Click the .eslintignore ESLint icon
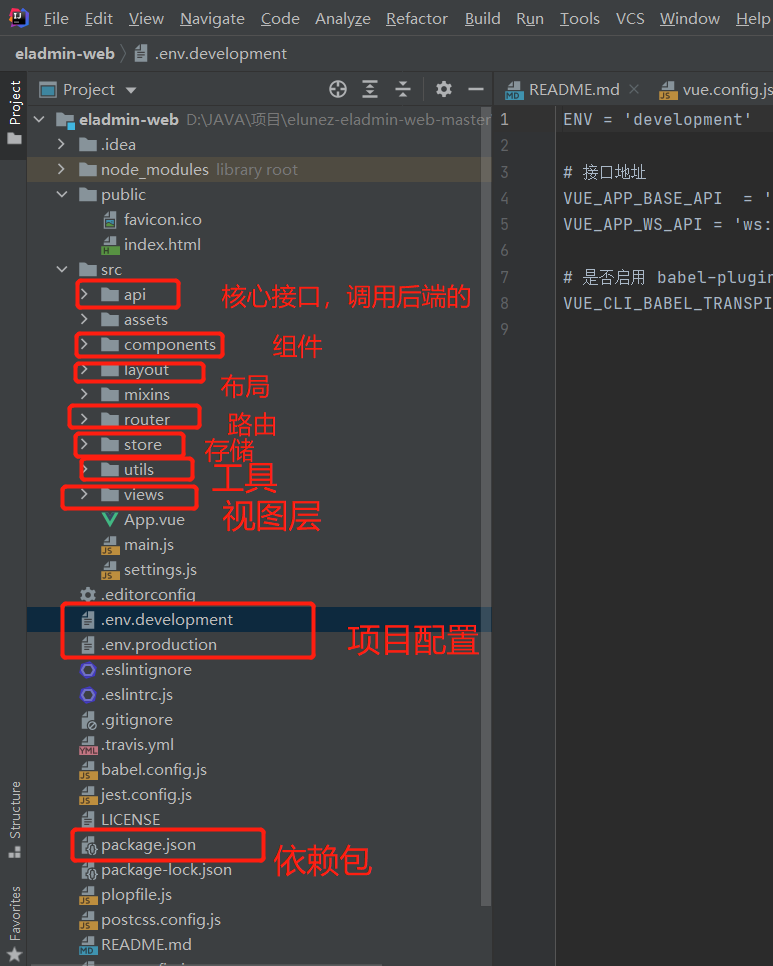 (x=88, y=670)
